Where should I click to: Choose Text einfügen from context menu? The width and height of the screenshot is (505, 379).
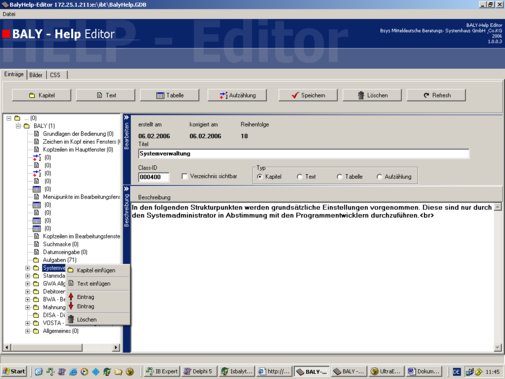pyautogui.click(x=94, y=284)
